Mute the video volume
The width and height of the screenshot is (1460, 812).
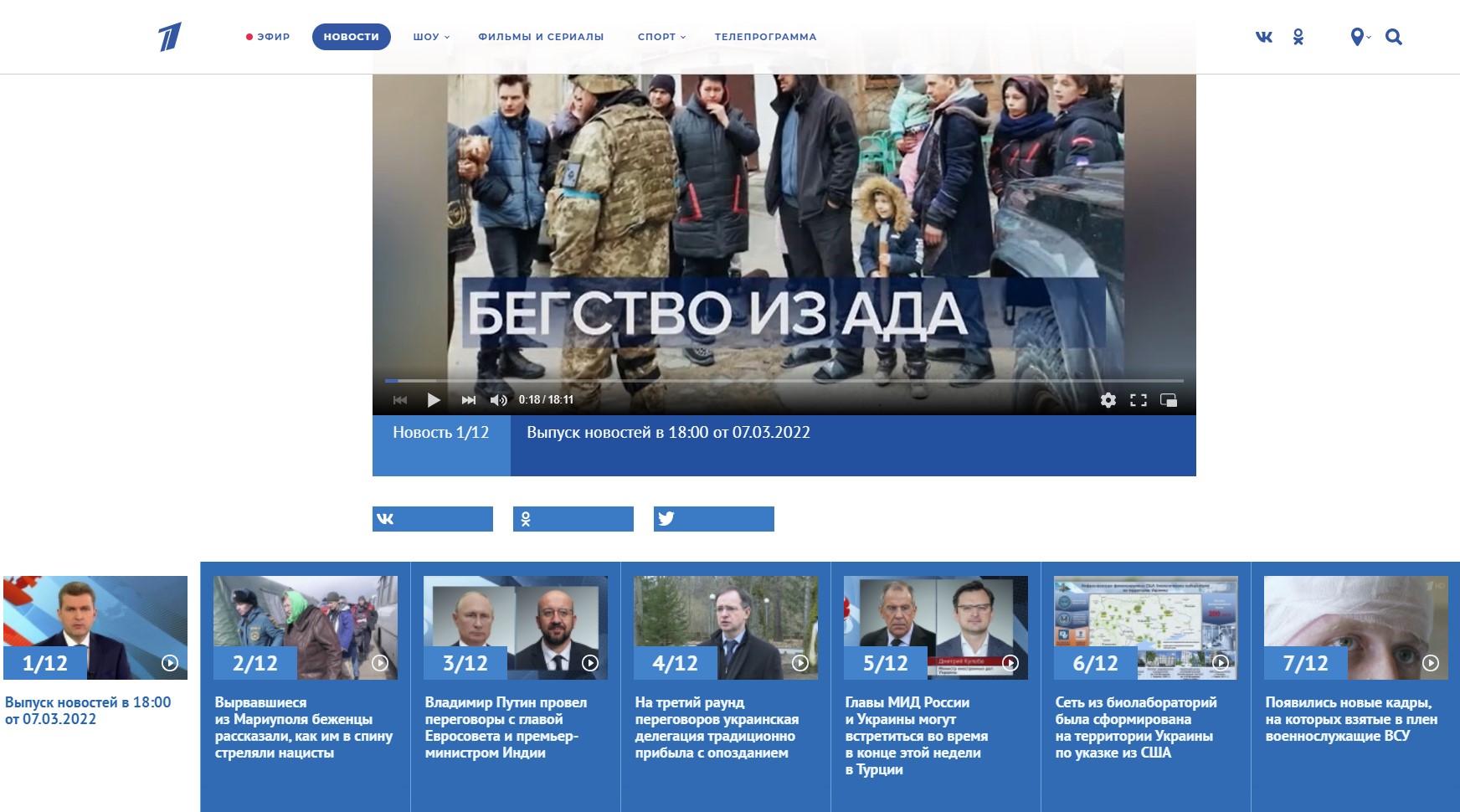[x=498, y=400]
